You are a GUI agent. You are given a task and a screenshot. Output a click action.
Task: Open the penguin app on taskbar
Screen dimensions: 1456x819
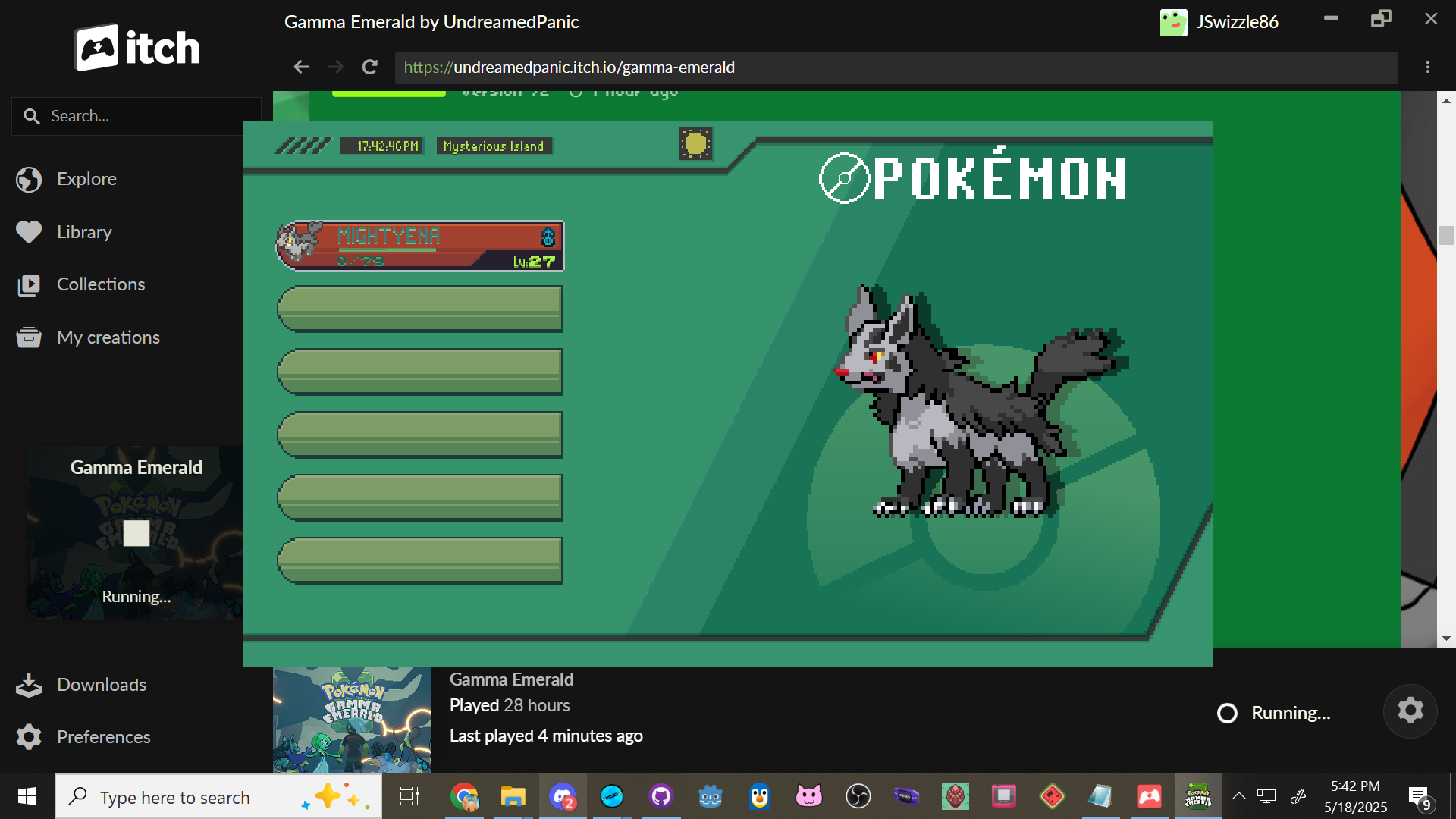coord(759,797)
